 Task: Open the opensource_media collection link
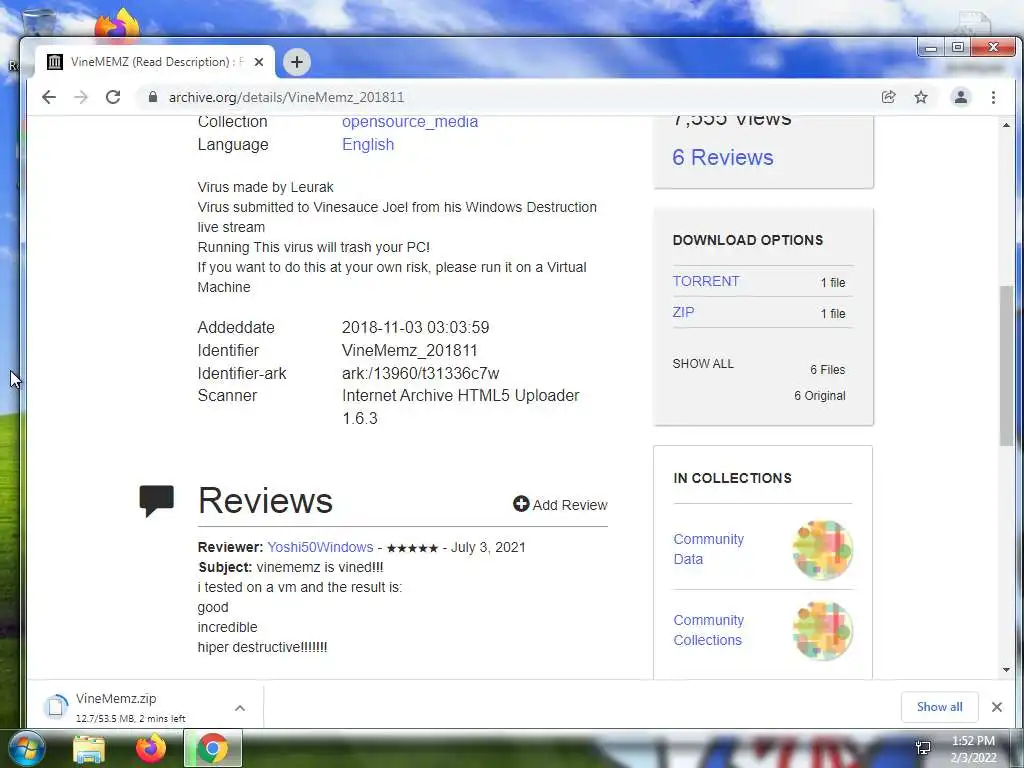[409, 121]
